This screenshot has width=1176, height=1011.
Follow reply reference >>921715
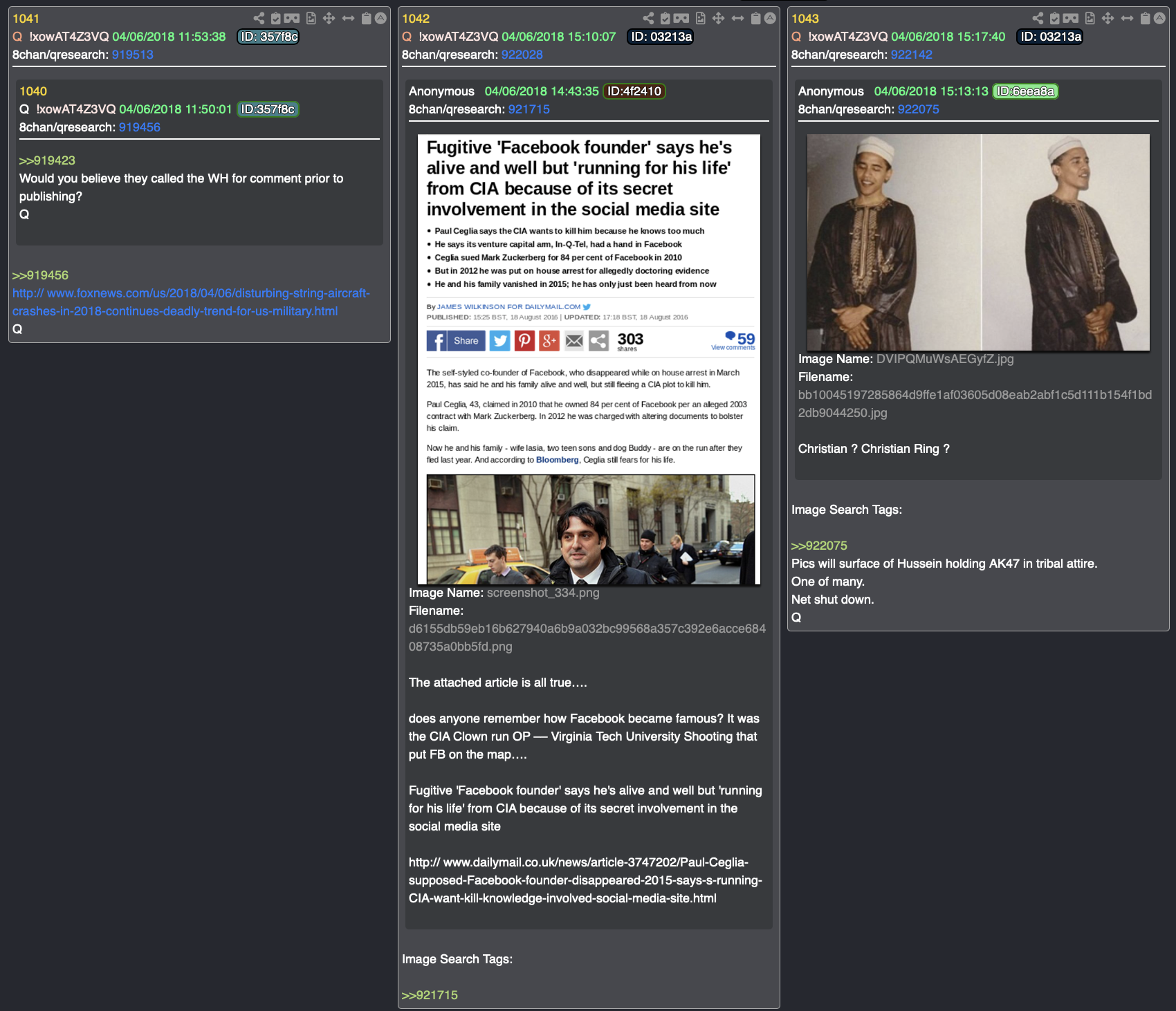coord(430,995)
